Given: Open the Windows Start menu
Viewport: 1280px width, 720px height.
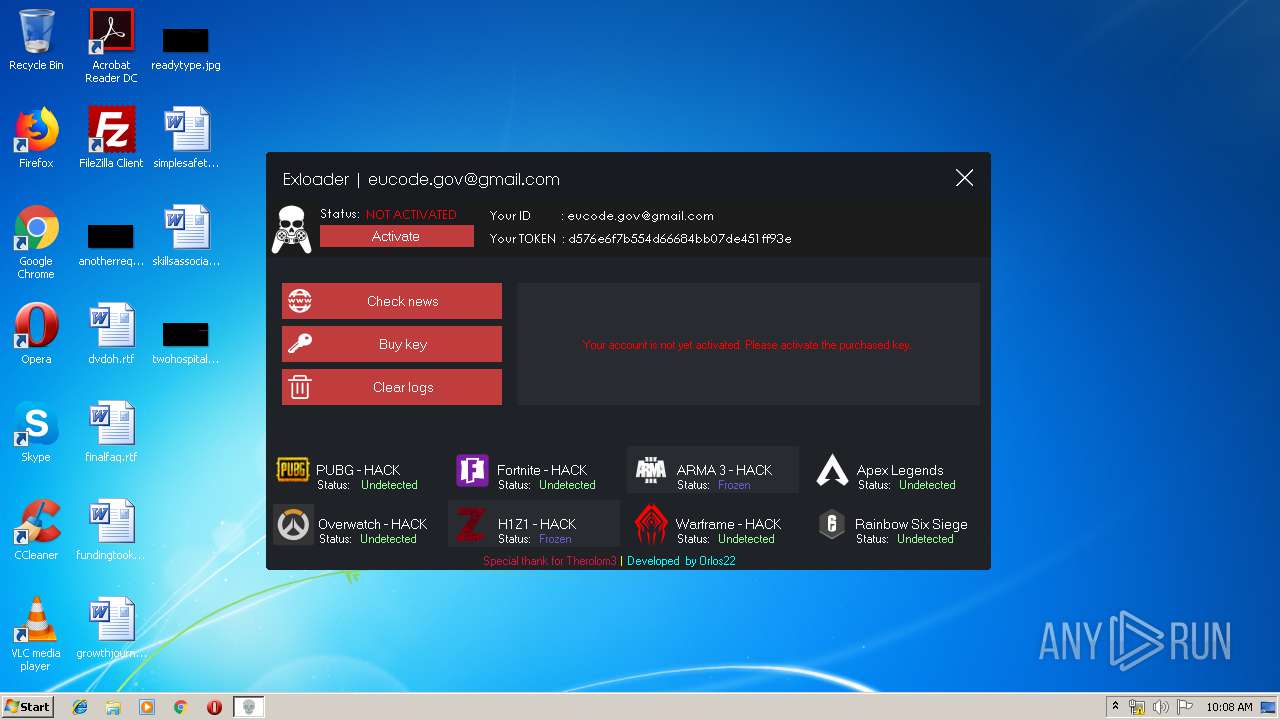Looking at the screenshot, I should coord(27,707).
